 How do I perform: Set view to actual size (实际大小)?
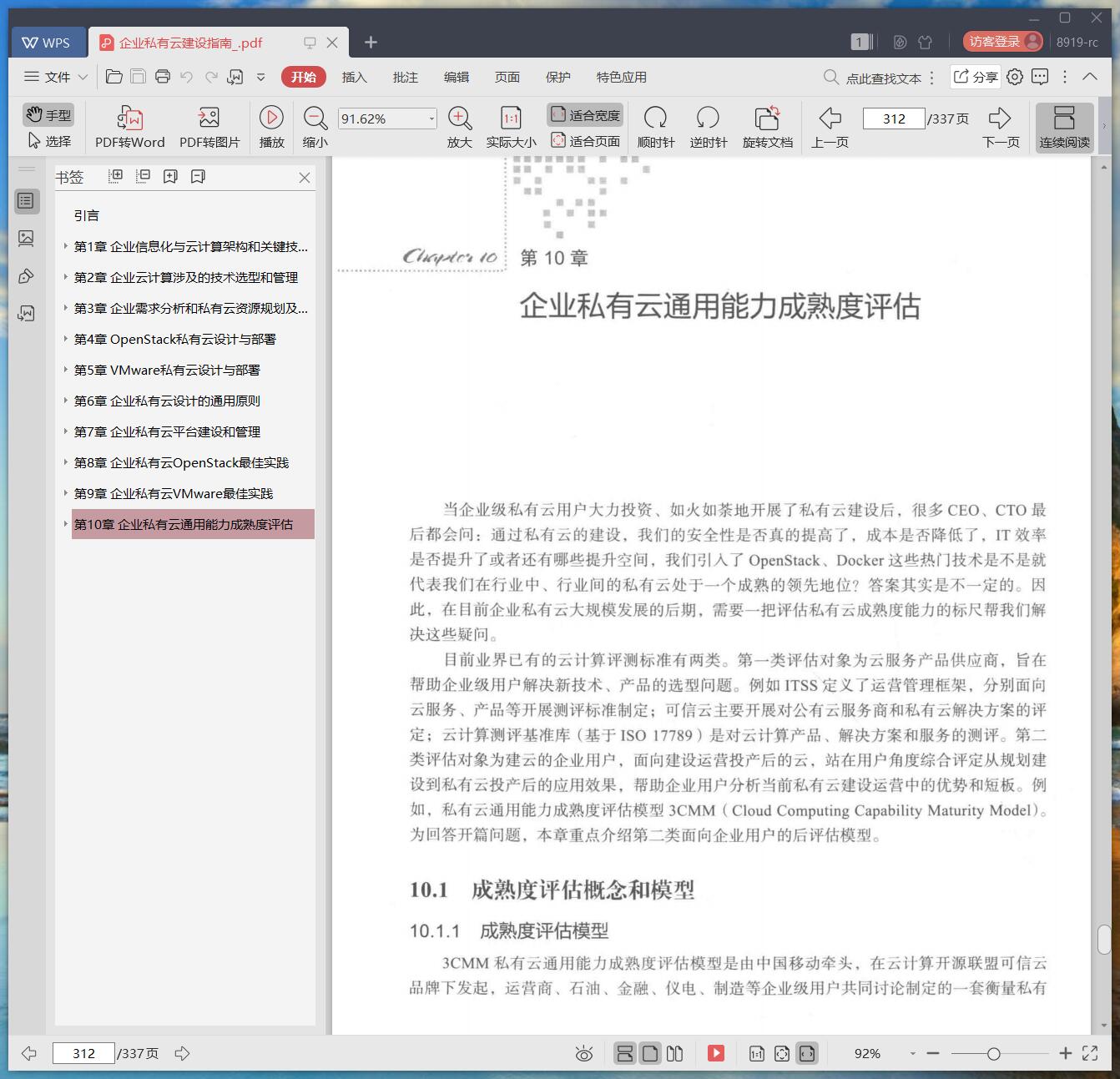coord(511,128)
